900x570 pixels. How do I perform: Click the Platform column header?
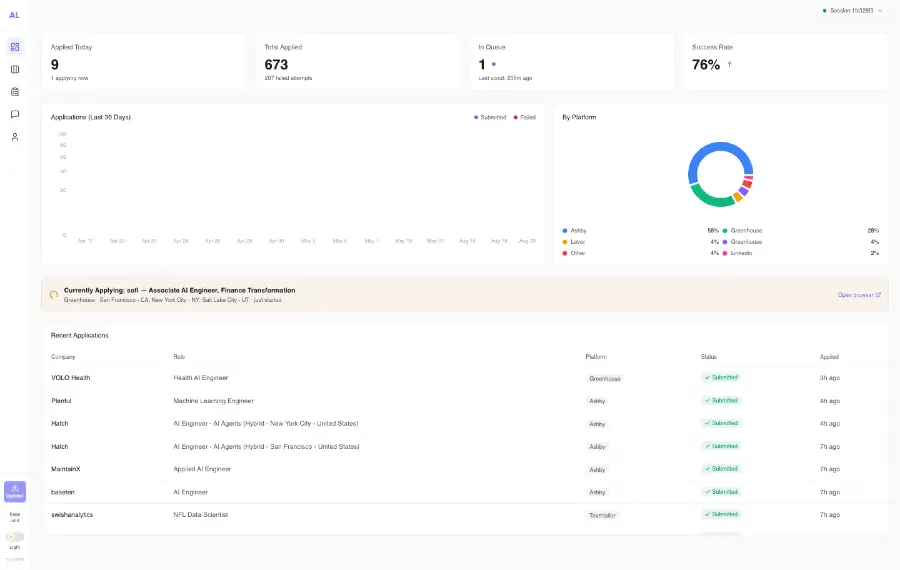click(x=596, y=357)
